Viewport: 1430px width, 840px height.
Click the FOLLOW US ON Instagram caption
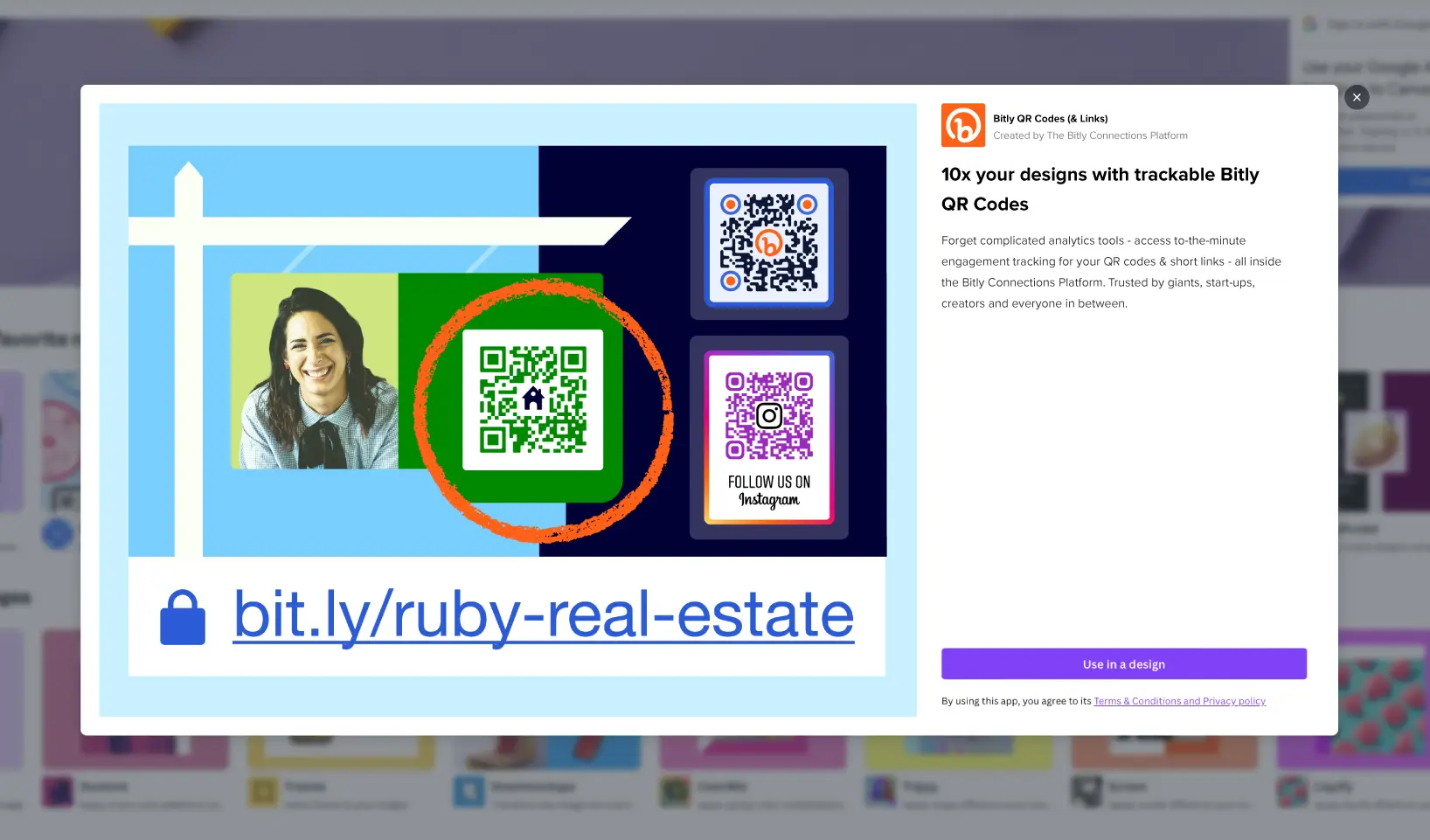pyautogui.click(x=769, y=490)
